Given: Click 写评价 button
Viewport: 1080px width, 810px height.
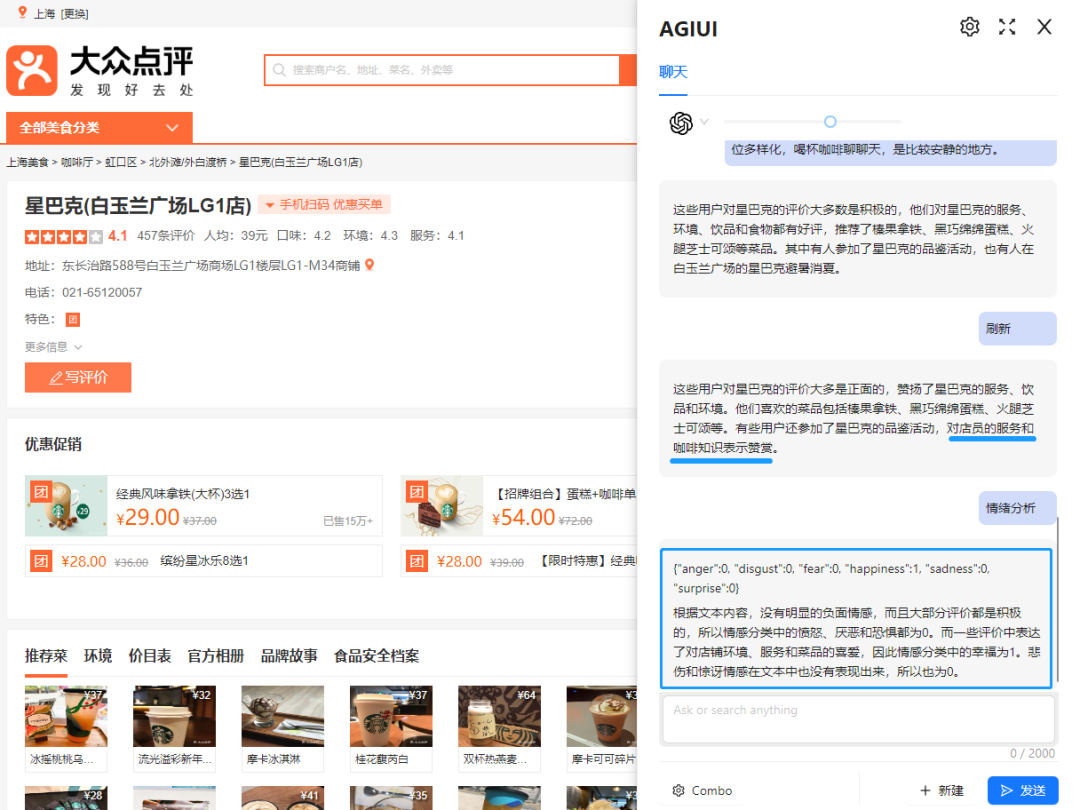Looking at the screenshot, I should (x=78, y=377).
